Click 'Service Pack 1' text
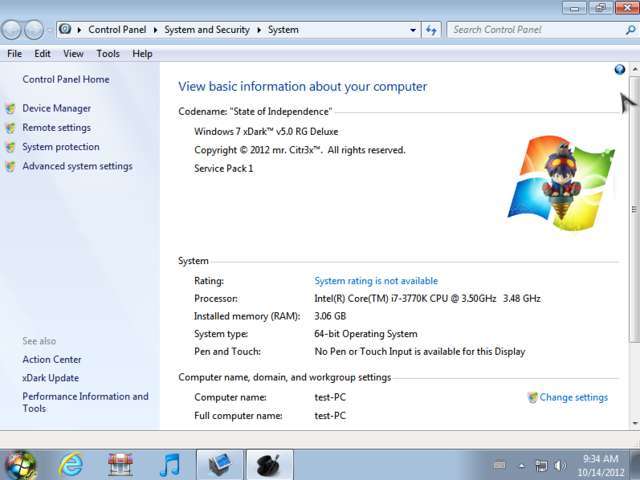 224,169
